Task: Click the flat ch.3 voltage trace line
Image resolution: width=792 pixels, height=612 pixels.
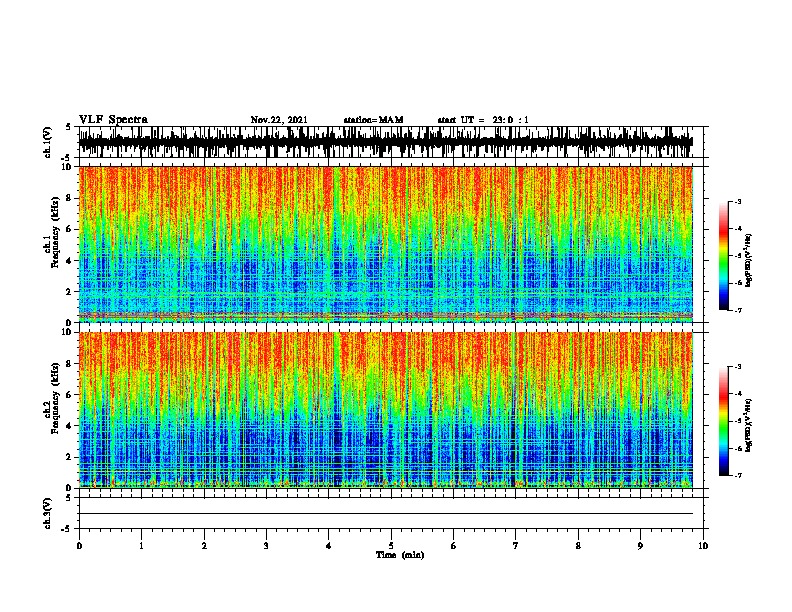Action: [x=386, y=514]
